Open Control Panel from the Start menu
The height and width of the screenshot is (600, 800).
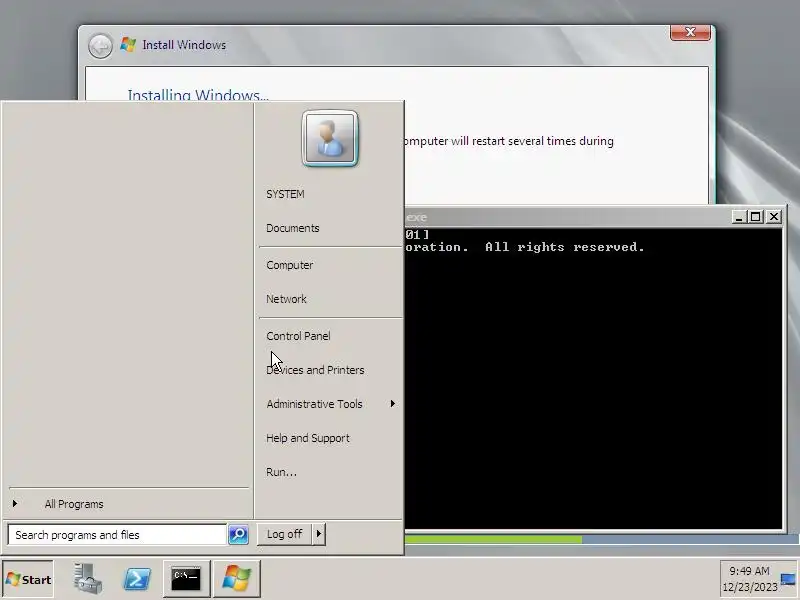click(x=298, y=336)
